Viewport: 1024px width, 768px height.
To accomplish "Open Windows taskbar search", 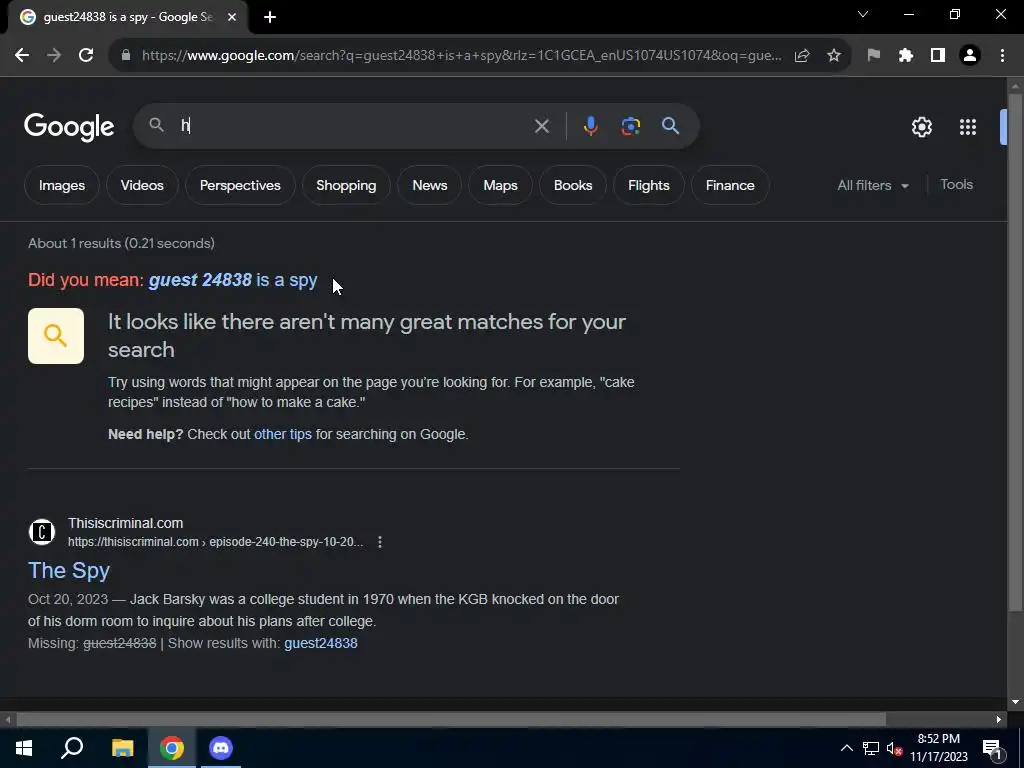I will coord(72,748).
